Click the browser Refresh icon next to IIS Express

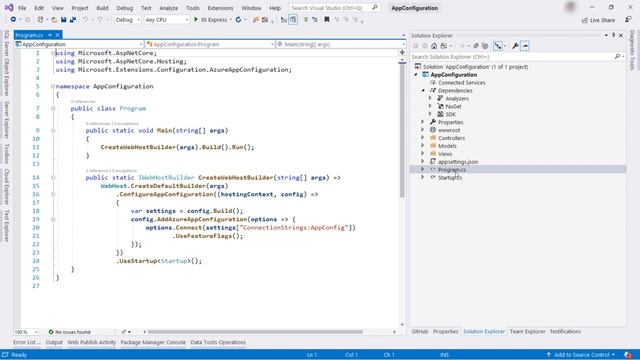[238, 20]
